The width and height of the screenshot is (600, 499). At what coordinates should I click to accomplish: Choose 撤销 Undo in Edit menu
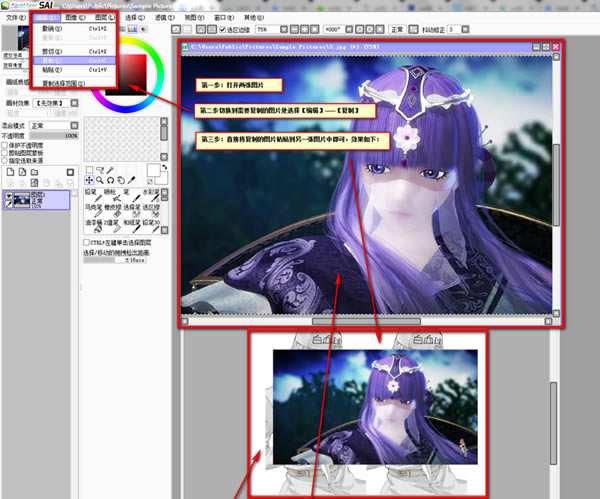74,29
